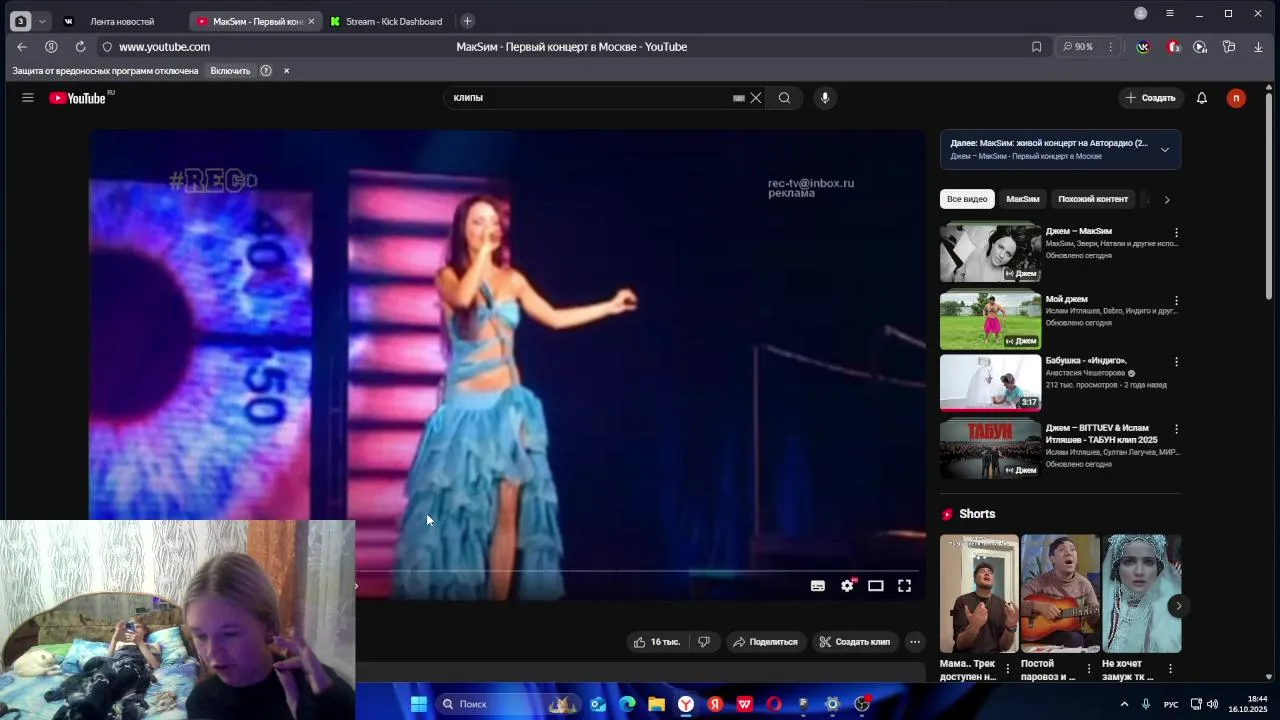The height and width of the screenshot is (720, 1280).
Task: Show more filter chips with right arrow
Action: pos(1167,200)
